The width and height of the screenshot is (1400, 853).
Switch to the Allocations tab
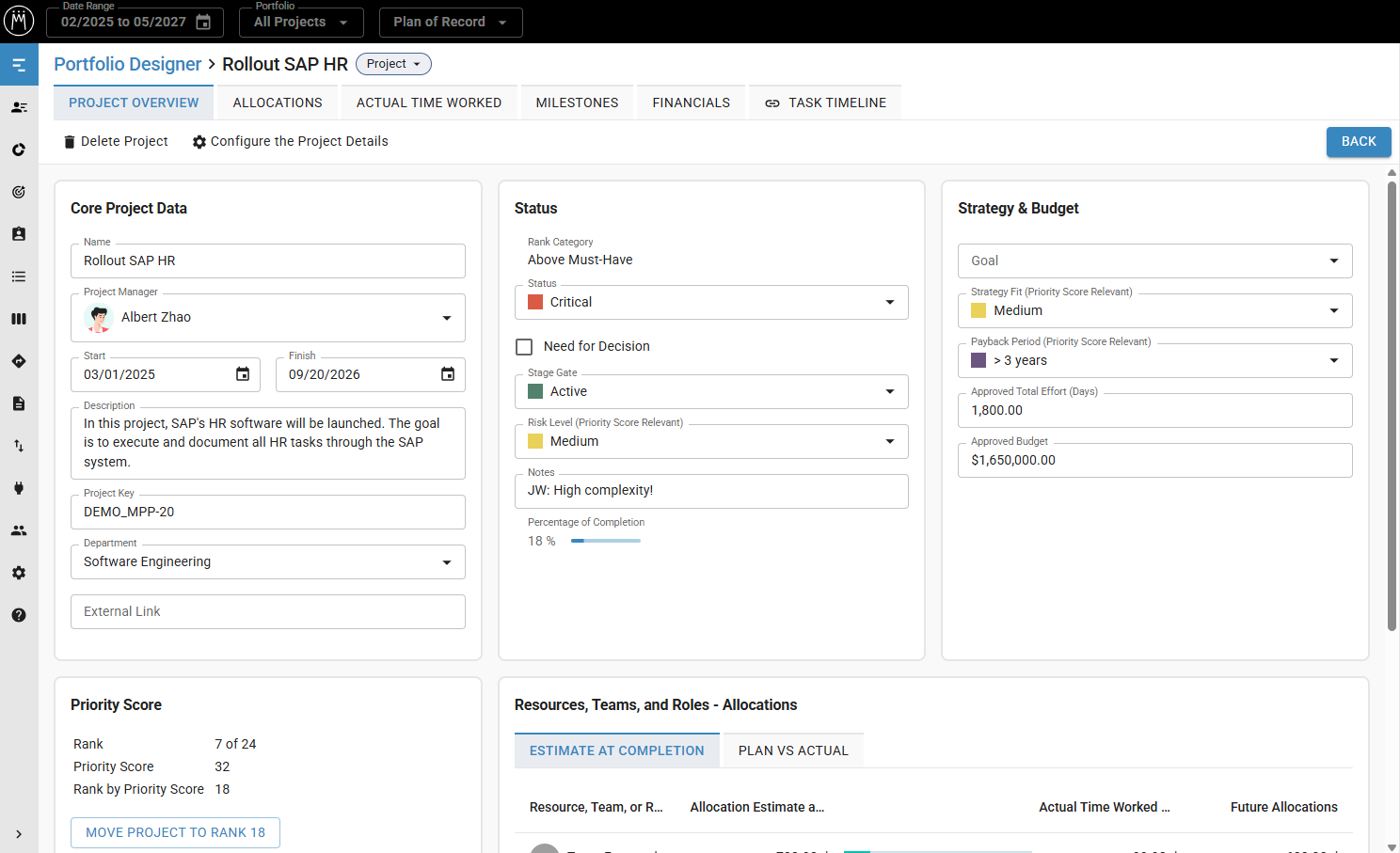pos(278,103)
